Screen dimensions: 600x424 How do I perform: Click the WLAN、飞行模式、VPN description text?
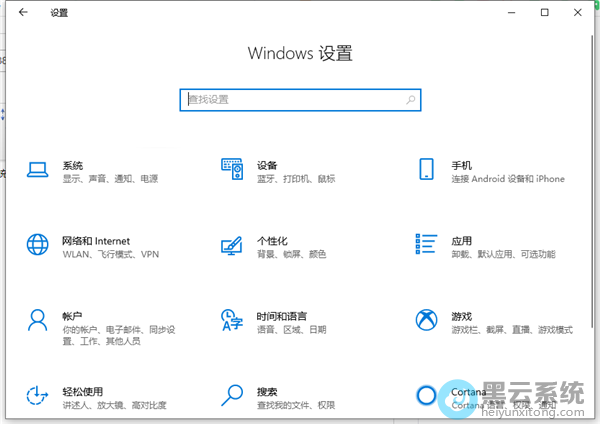(111, 254)
